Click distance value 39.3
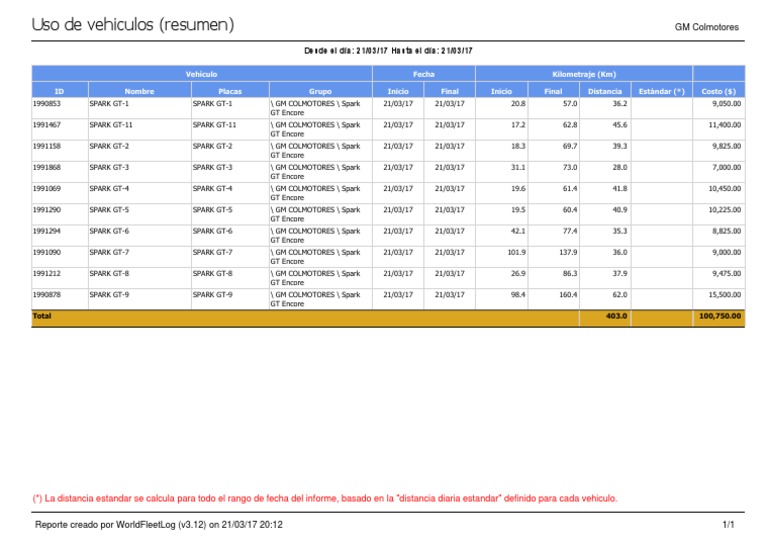The width and height of the screenshot is (768, 543). pos(620,146)
